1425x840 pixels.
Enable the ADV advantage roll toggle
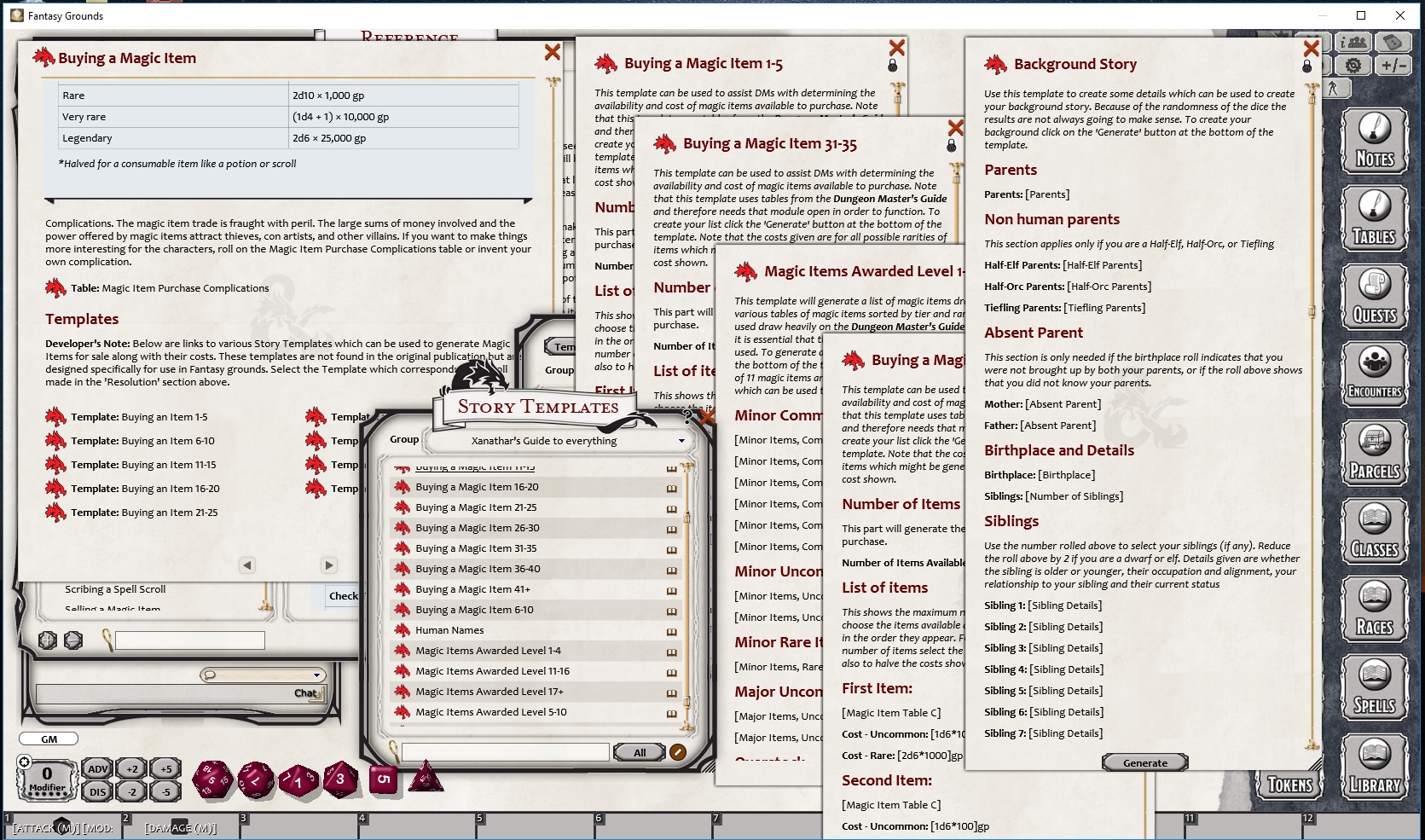point(96,769)
